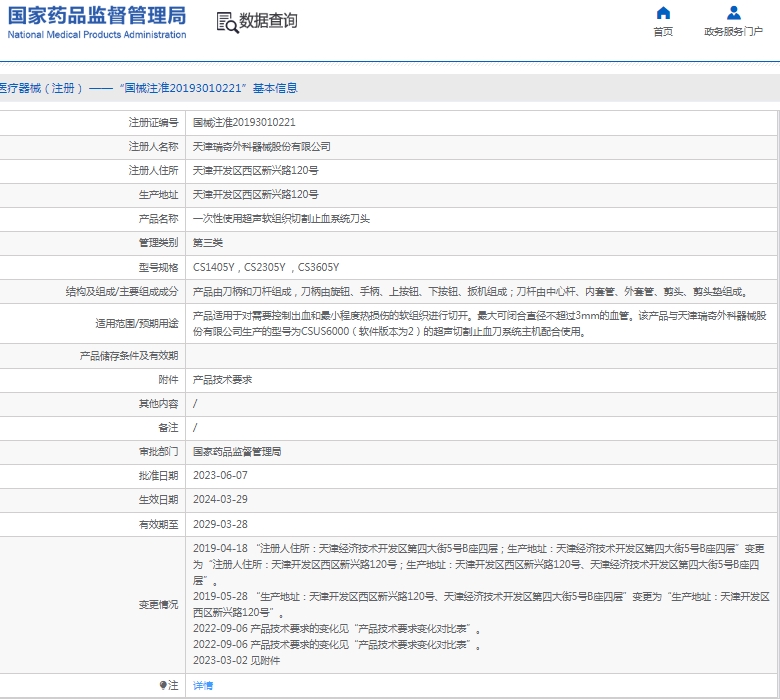Click the 产品储存条件及有效期 label
The width and height of the screenshot is (780, 700).
coord(129,356)
